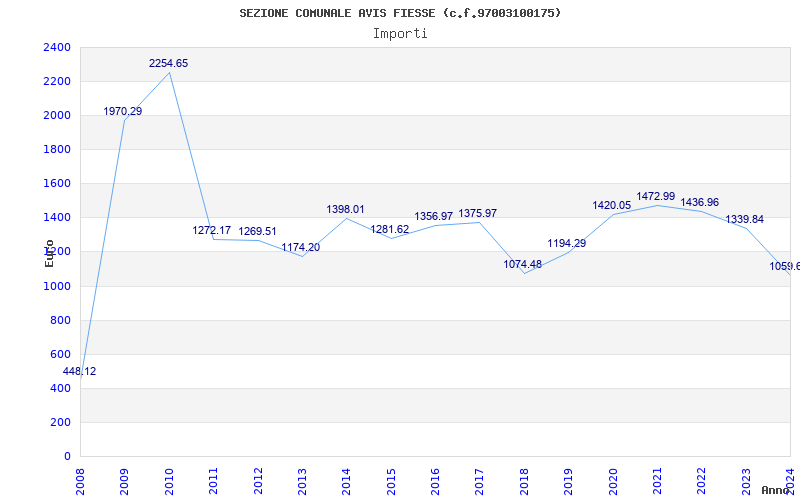Click the x-axis year 2019

point(568,481)
